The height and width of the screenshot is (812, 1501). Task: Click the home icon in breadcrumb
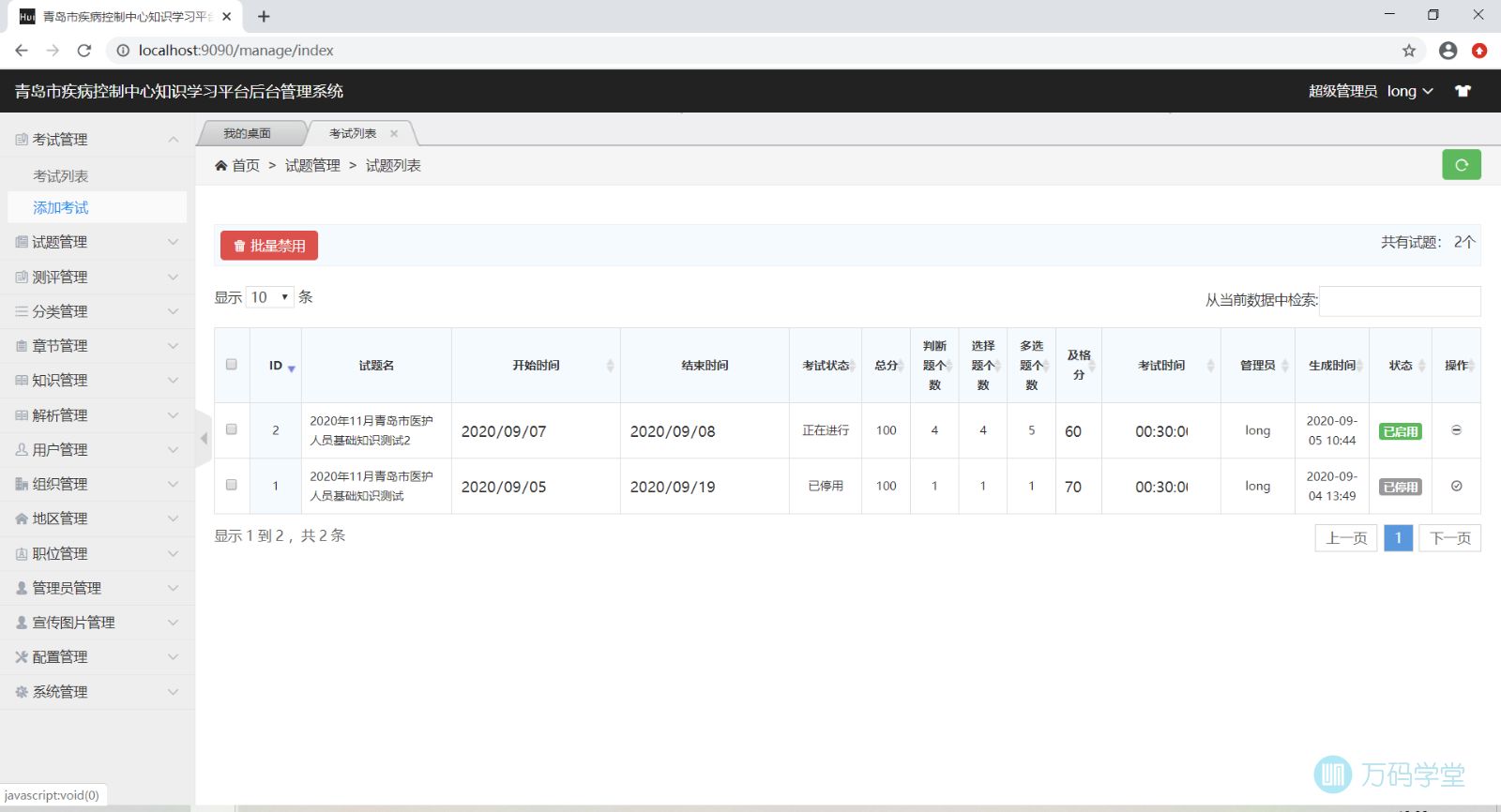tap(221, 166)
